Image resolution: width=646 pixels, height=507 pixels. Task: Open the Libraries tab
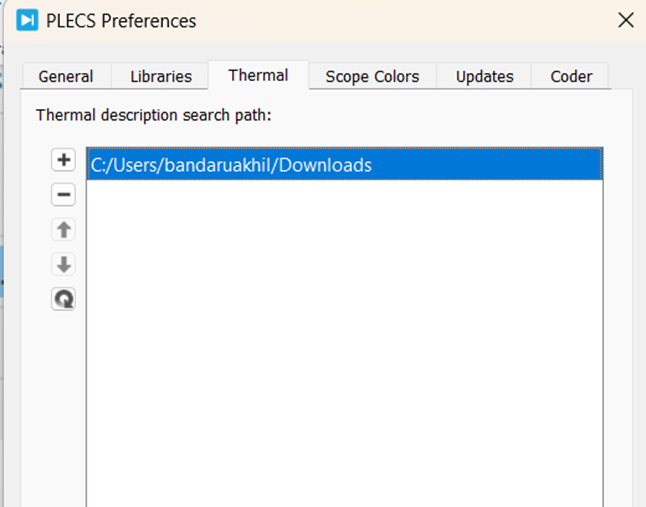pos(161,77)
